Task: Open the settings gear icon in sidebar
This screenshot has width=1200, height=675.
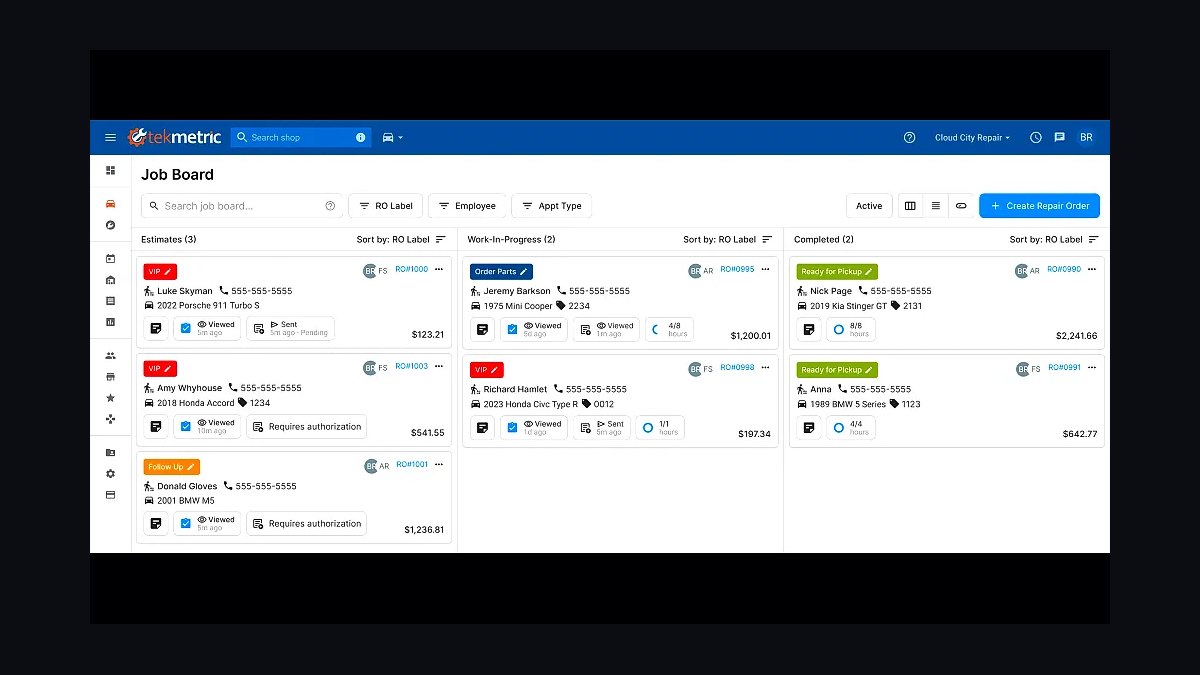Action: pyautogui.click(x=110, y=473)
